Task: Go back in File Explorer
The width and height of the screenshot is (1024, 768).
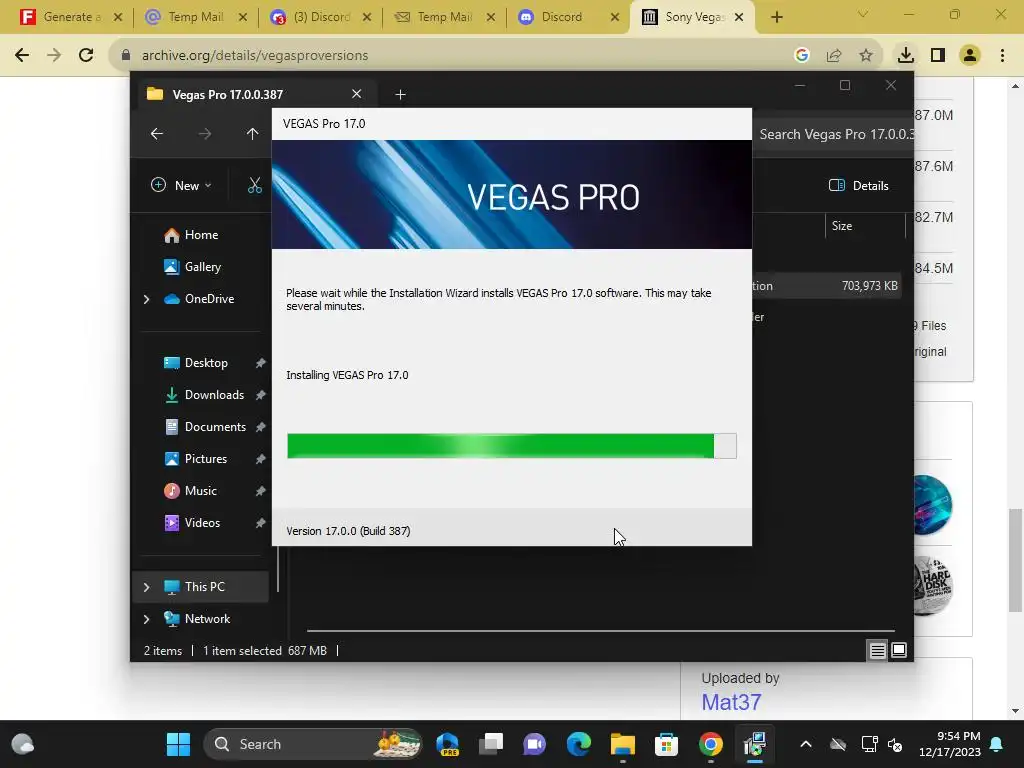Action: click(157, 134)
